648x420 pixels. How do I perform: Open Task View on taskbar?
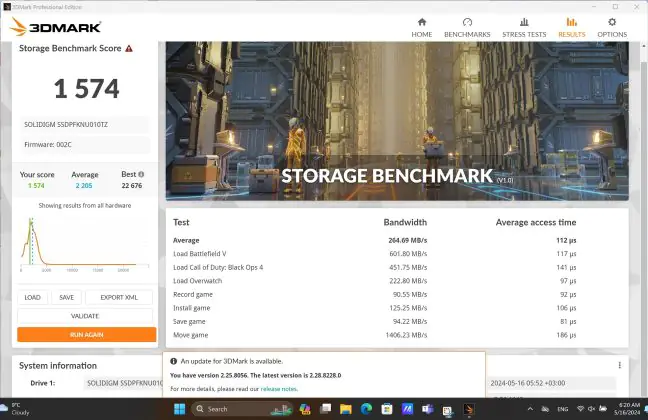(x=326, y=409)
